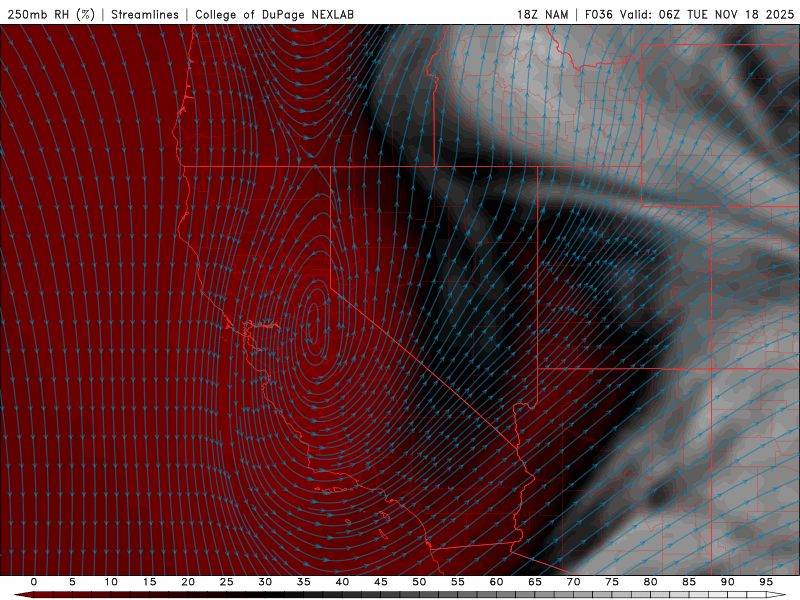Select the 85 label on the colorbar
Viewport: 800px width, 600px height.
689,582
